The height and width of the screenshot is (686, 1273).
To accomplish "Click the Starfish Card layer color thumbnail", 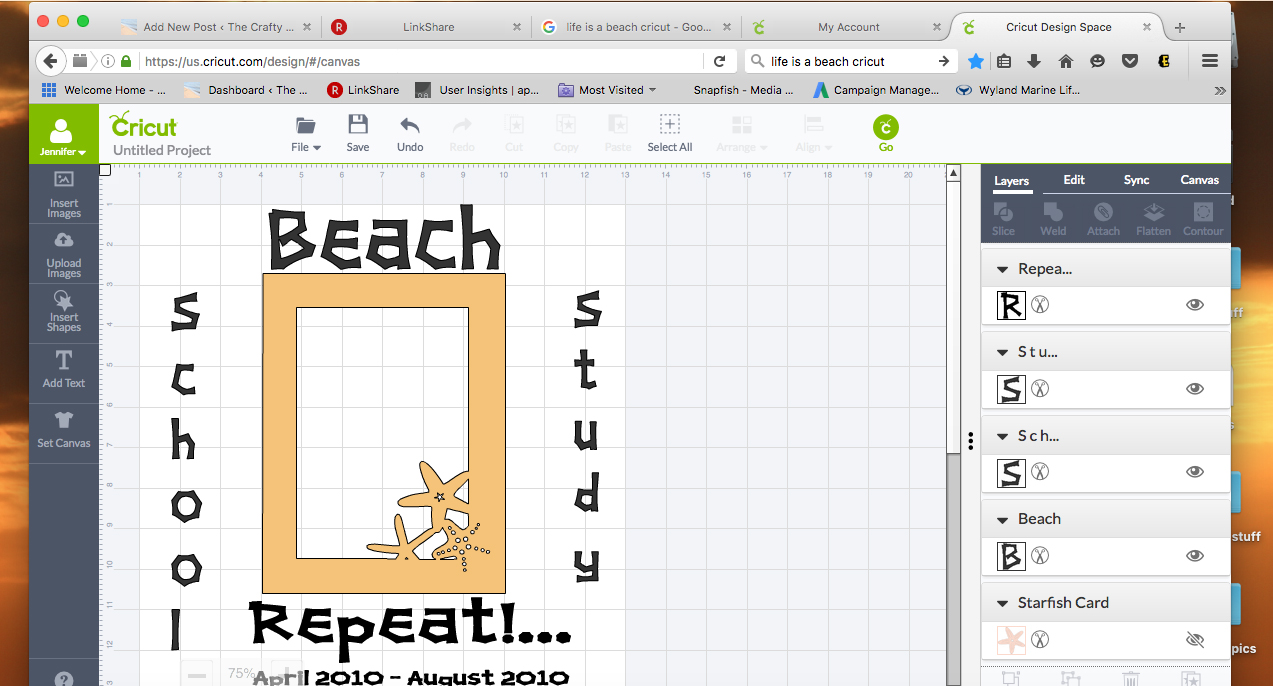I will [x=1011, y=640].
